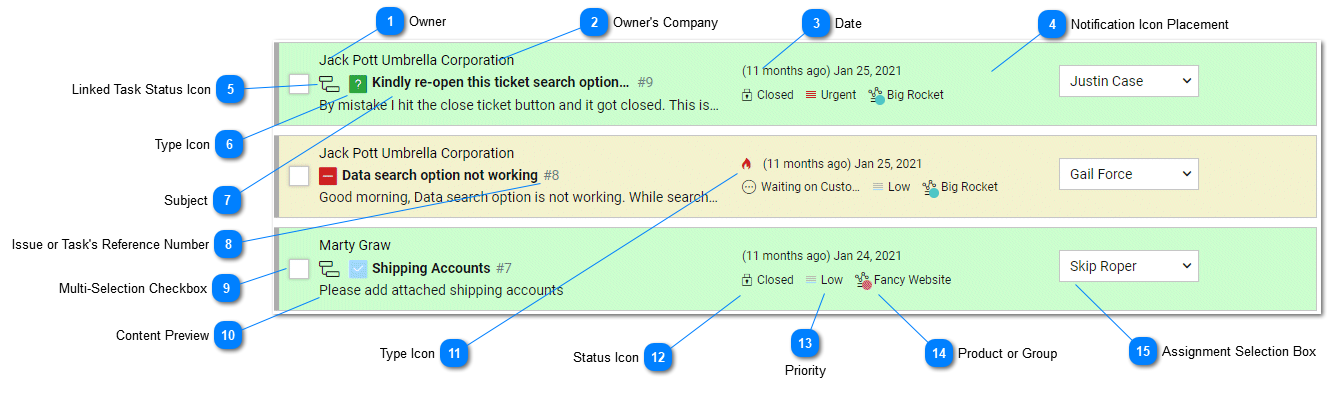
Task: Click preview 'By mistake I hit the close ticket button'
Action: click(x=519, y=105)
